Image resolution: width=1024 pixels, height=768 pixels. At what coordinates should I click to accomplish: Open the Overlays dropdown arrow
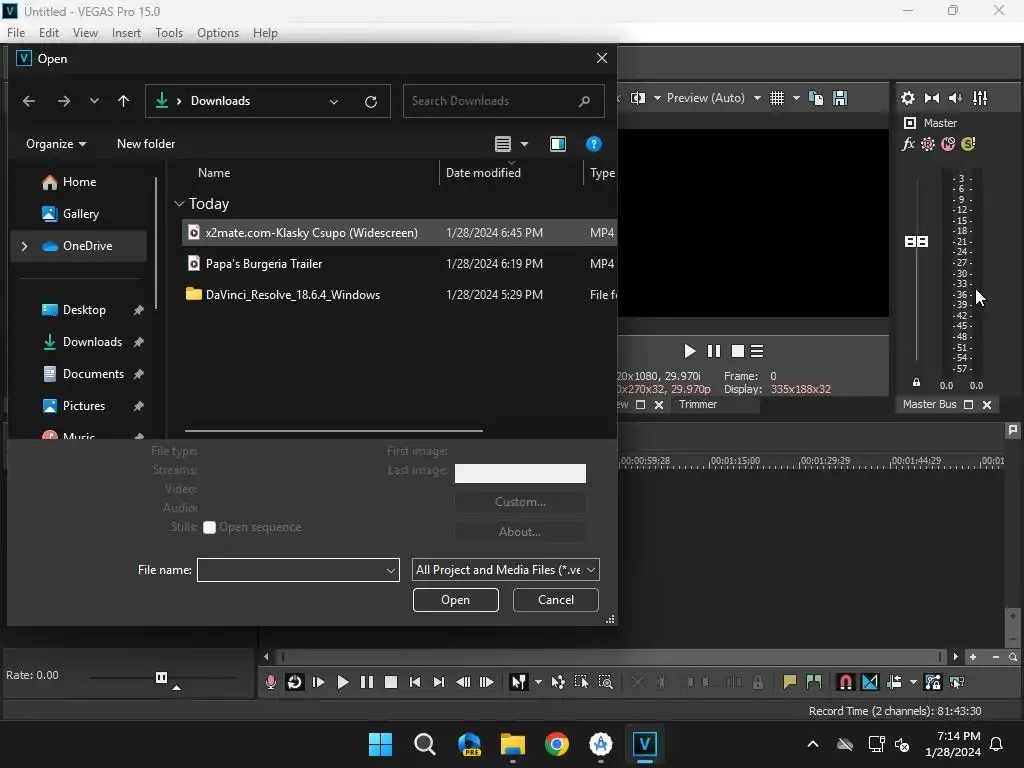[x=796, y=98]
